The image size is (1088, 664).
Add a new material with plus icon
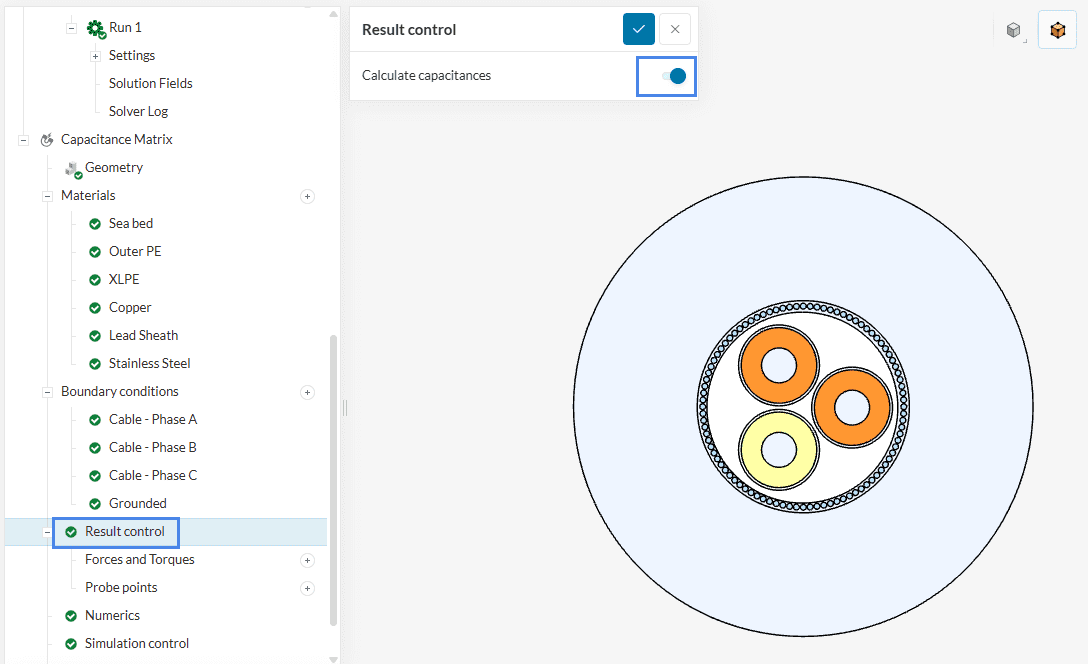pyautogui.click(x=307, y=196)
